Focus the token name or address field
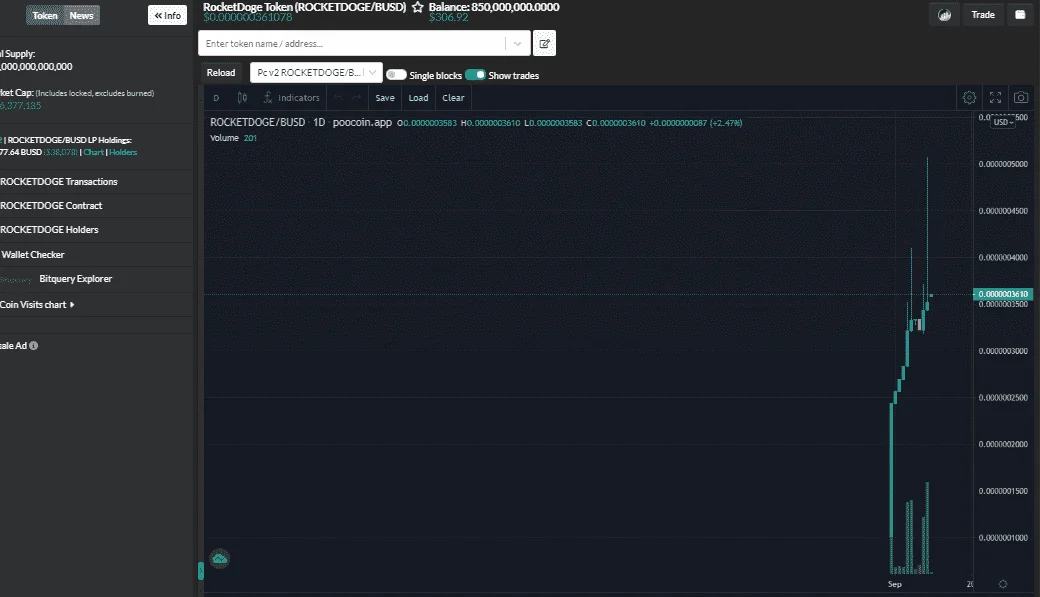The image size is (1040, 597). [x=352, y=44]
